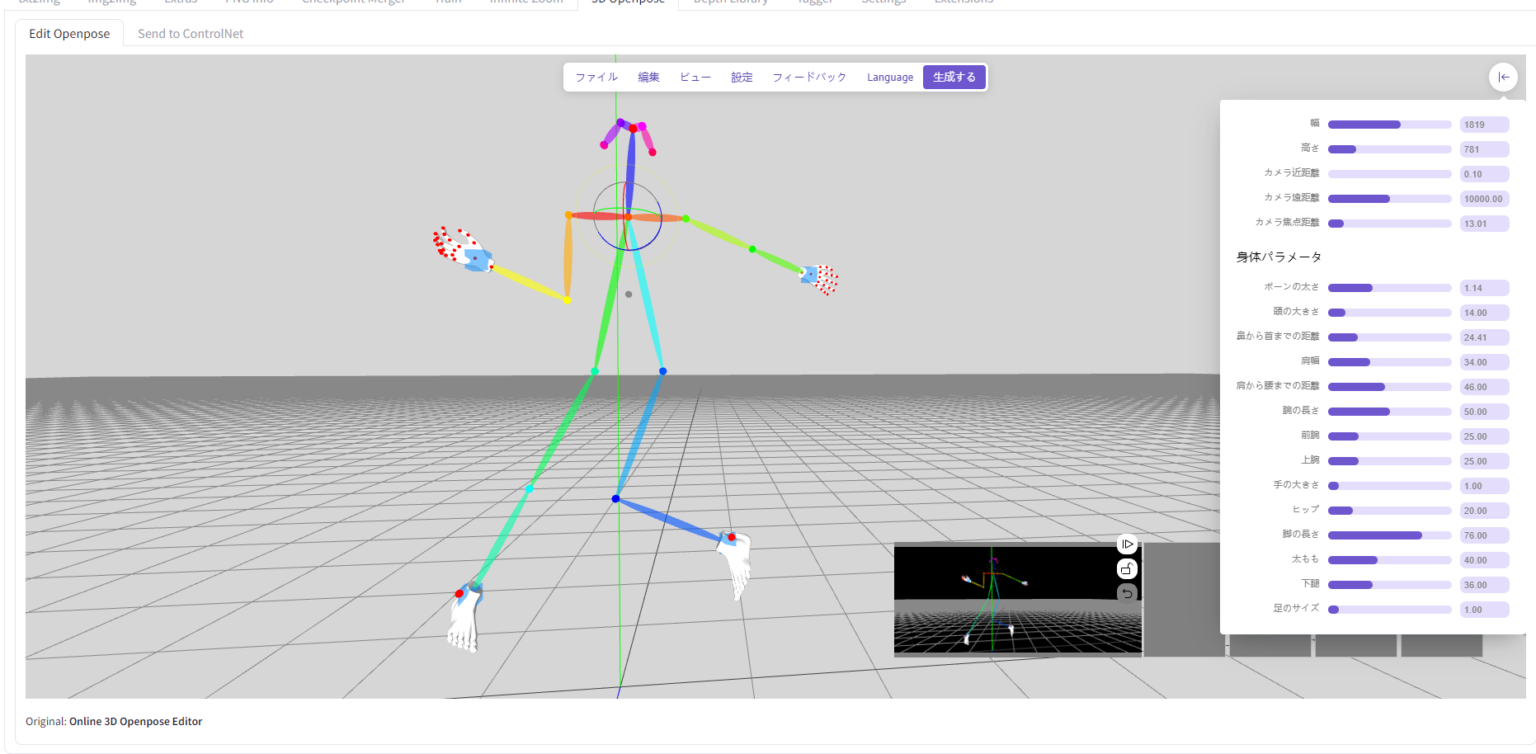
Task: Open the ビュー menu
Action: pyautogui.click(x=694, y=76)
